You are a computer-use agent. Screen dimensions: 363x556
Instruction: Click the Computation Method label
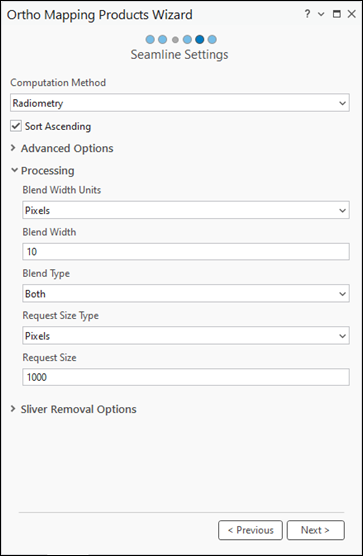[58, 83]
